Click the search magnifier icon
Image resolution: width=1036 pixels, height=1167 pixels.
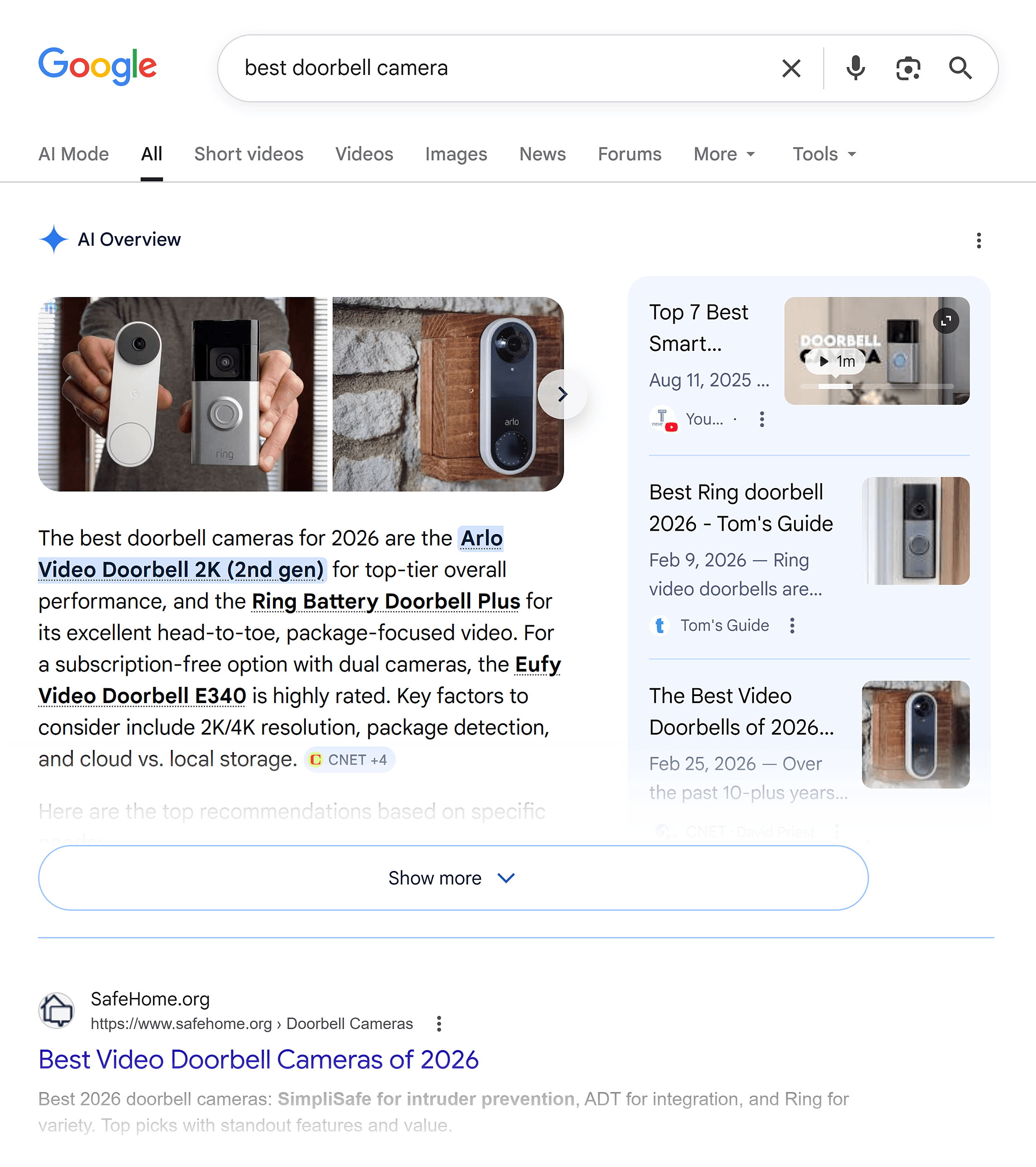961,68
